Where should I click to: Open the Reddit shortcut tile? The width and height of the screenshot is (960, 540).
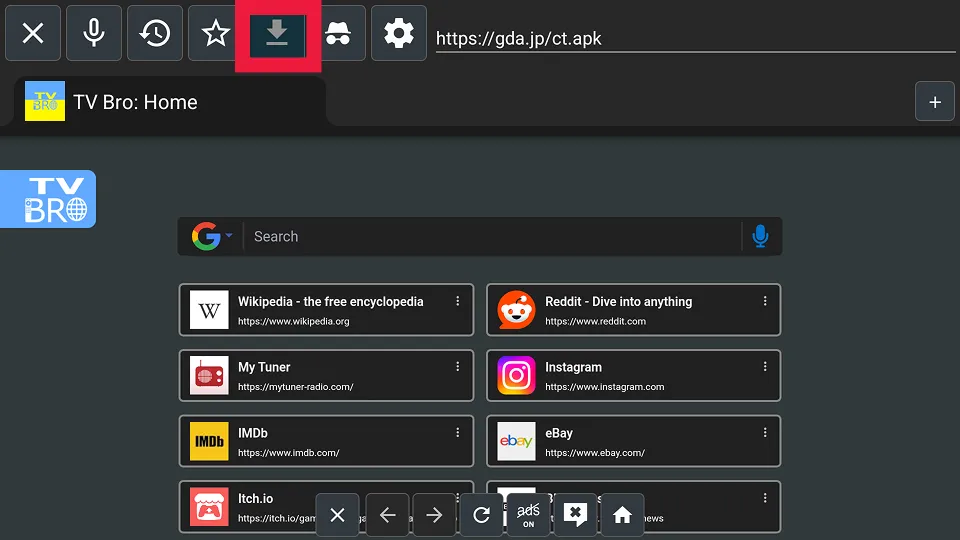point(634,310)
